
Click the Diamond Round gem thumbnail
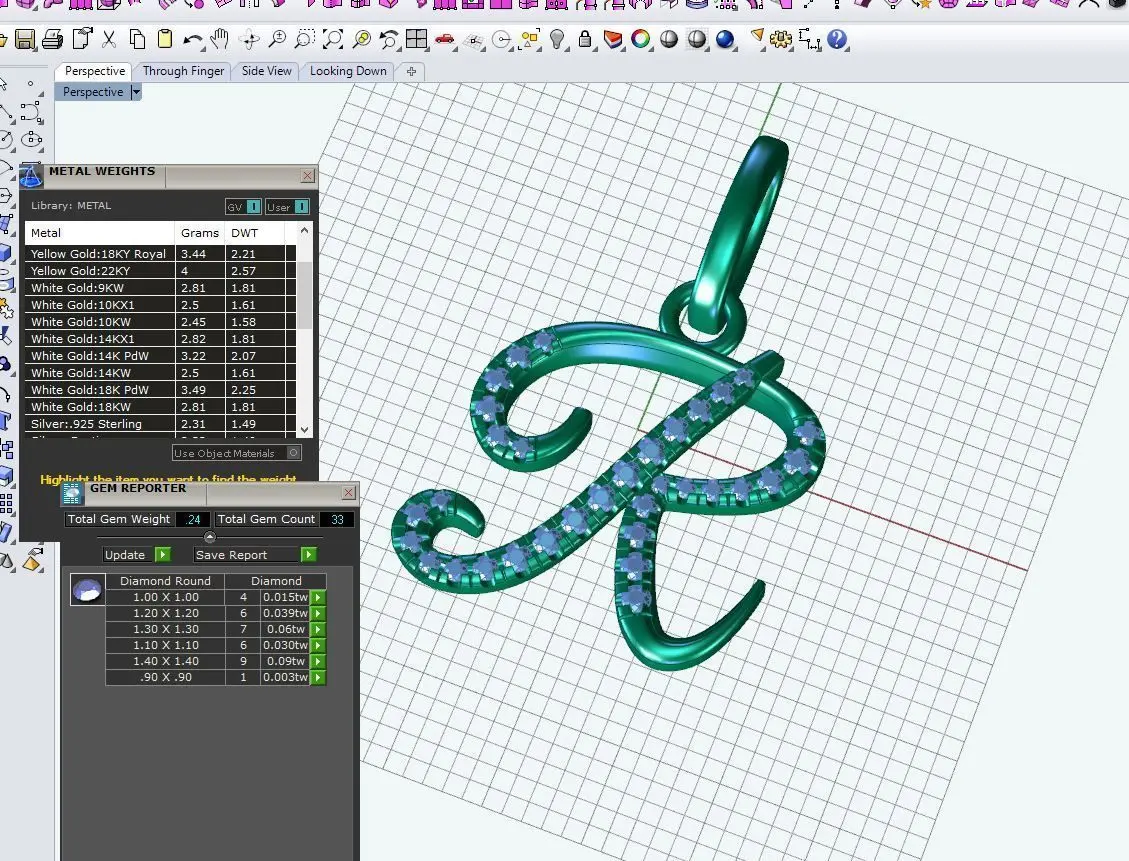88,590
